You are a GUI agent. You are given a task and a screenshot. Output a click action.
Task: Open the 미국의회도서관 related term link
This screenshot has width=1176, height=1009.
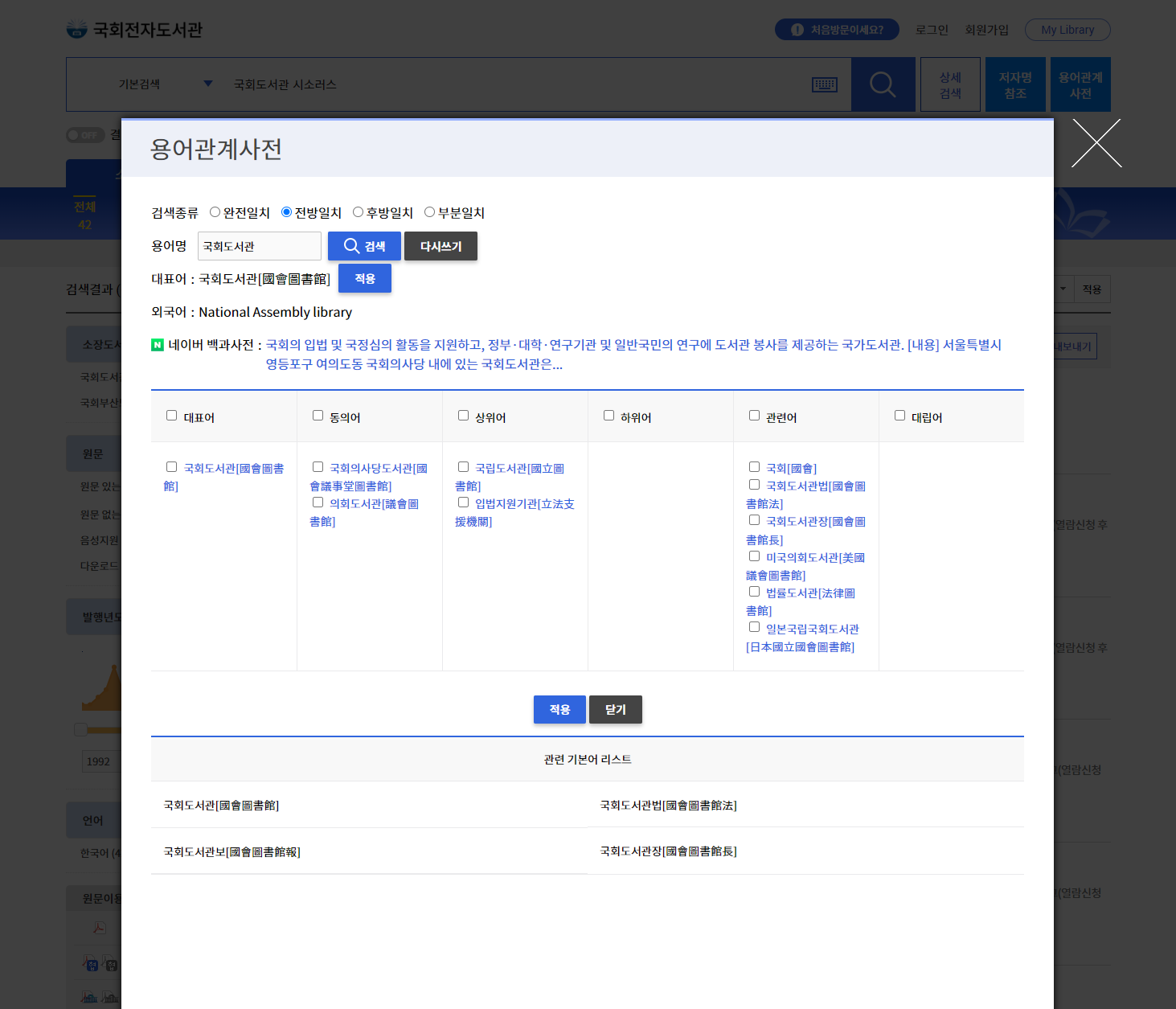tap(814, 558)
